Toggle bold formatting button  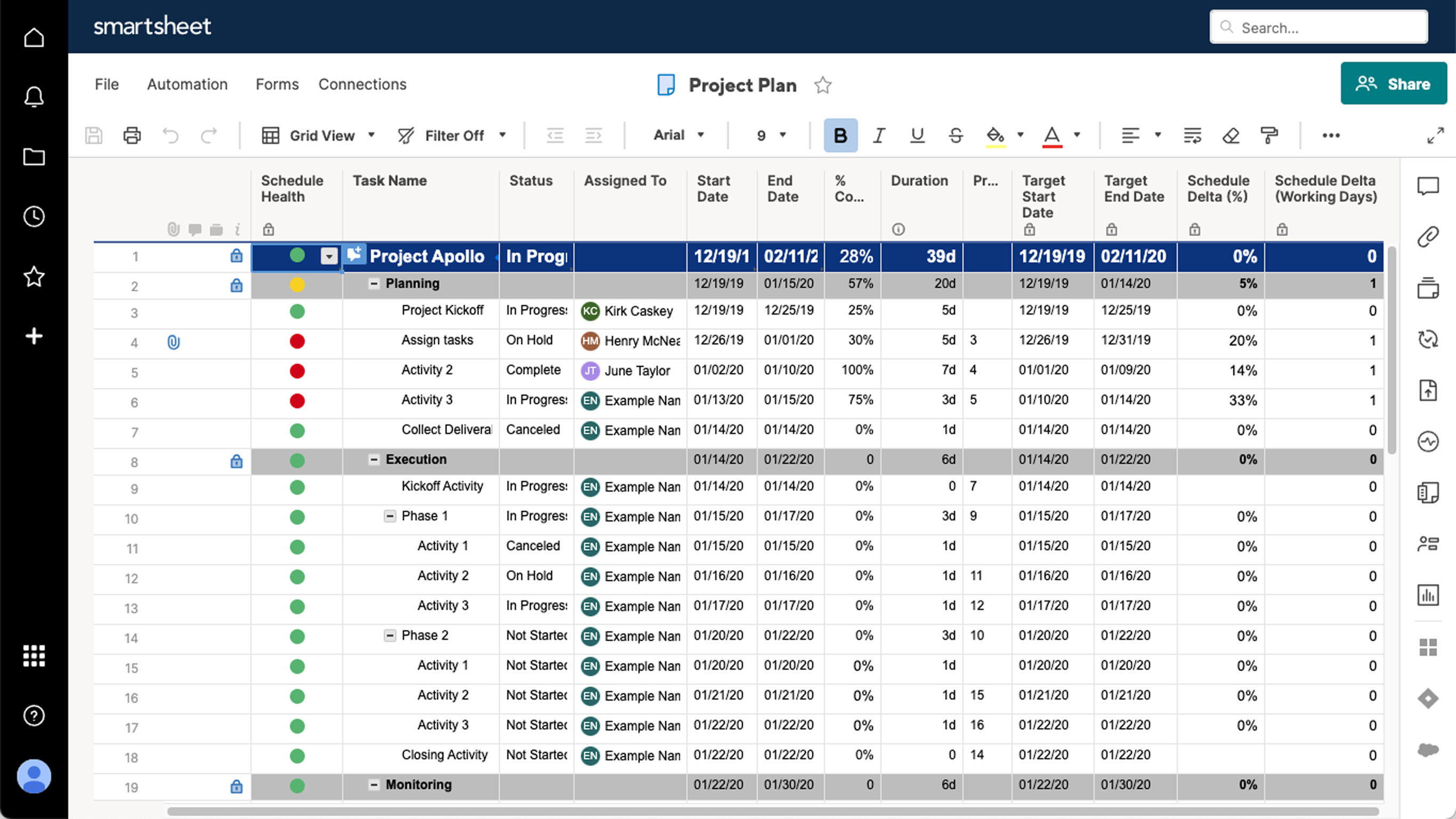pyautogui.click(x=840, y=135)
